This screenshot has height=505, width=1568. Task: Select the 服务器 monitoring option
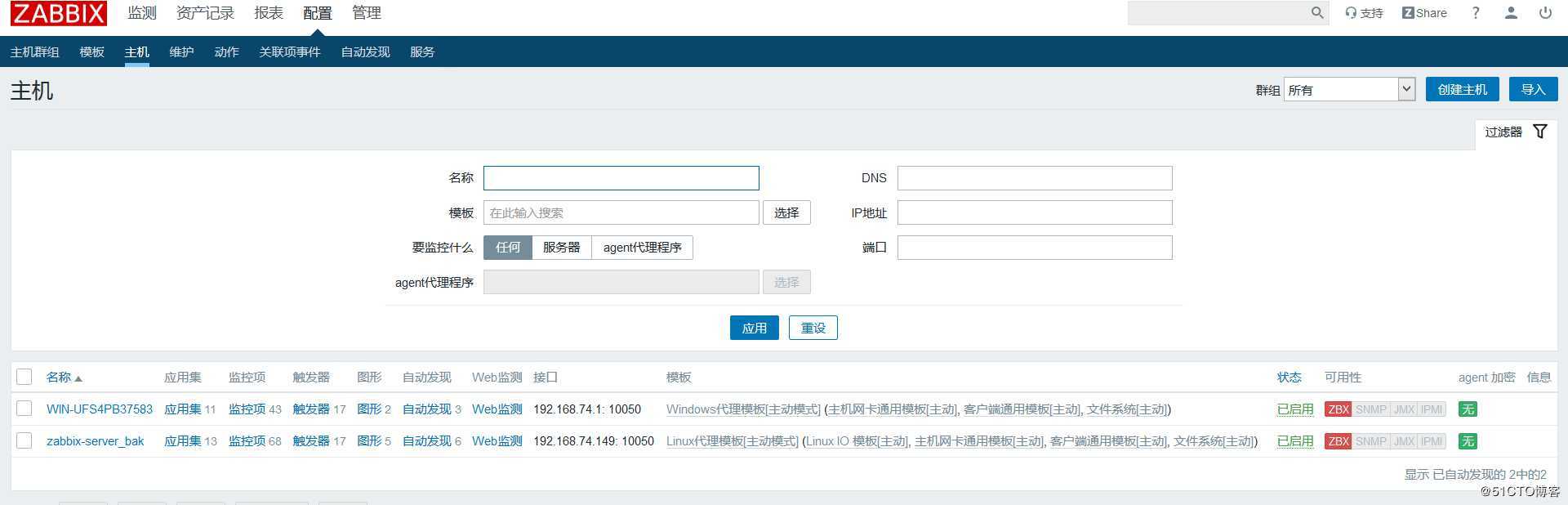(x=562, y=248)
